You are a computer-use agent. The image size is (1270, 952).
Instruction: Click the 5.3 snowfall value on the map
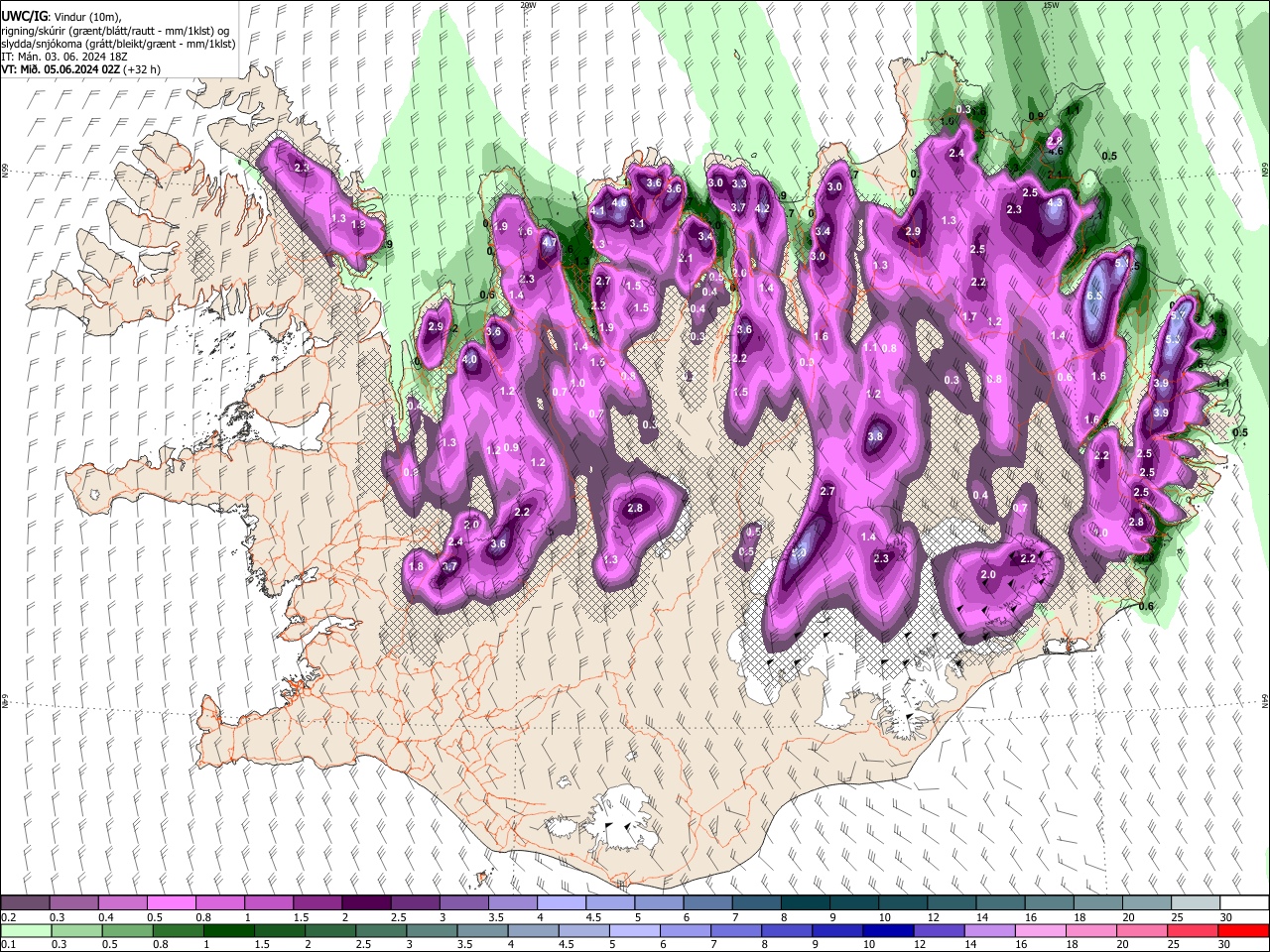pyautogui.click(x=1174, y=339)
